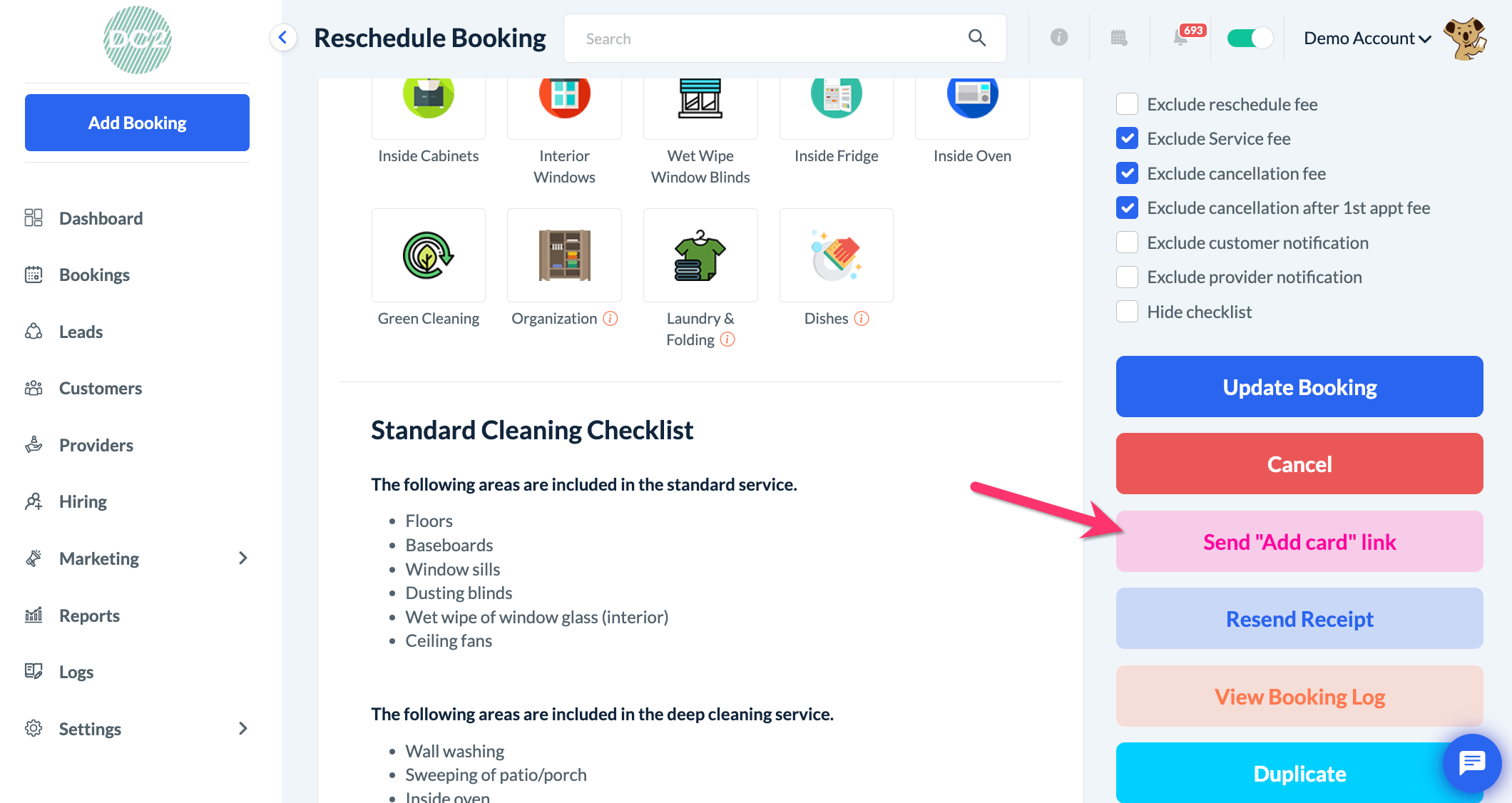This screenshot has height=803, width=1512.
Task: Click the notification bell icon
Action: click(x=1181, y=38)
